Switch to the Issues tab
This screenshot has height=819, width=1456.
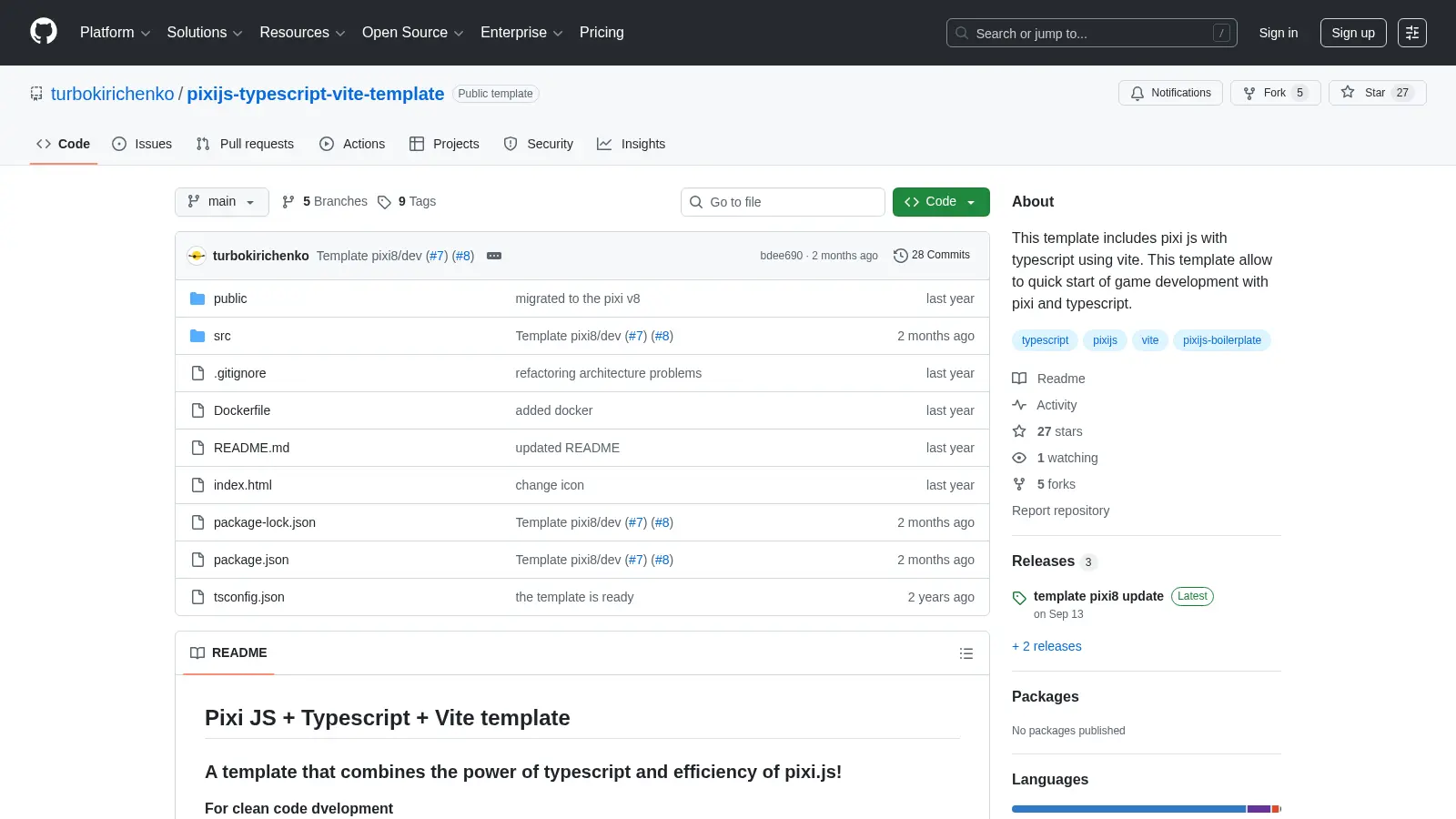142,144
